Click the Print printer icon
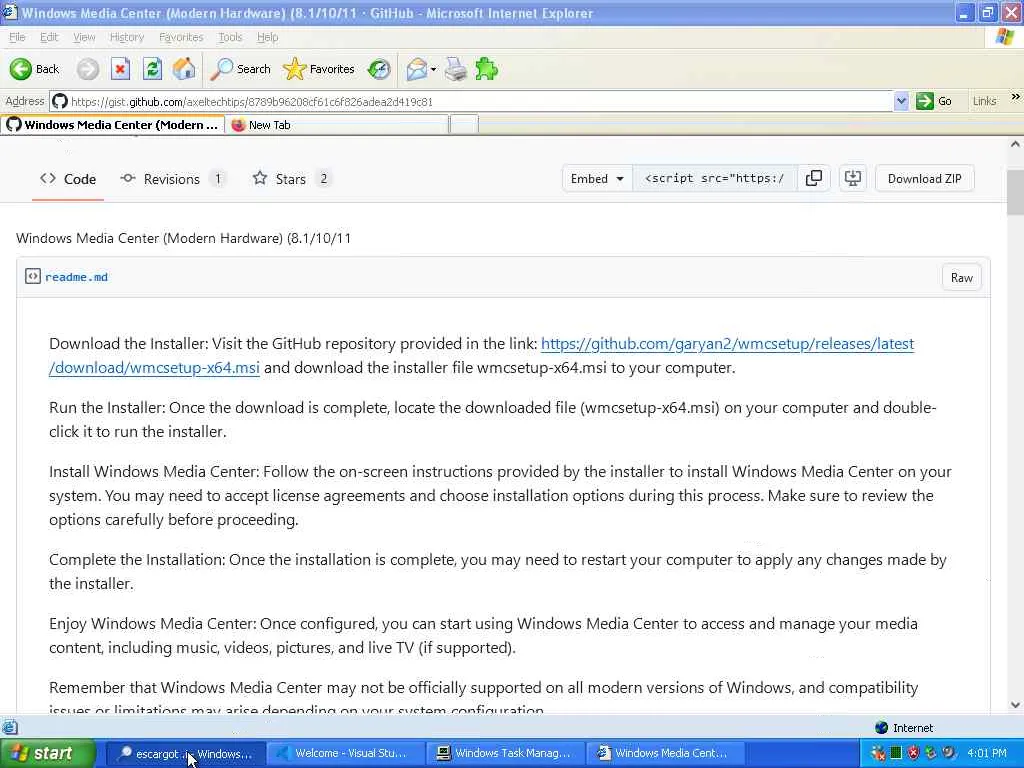The height and width of the screenshot is (768, 1024). (x=456, y=69)
